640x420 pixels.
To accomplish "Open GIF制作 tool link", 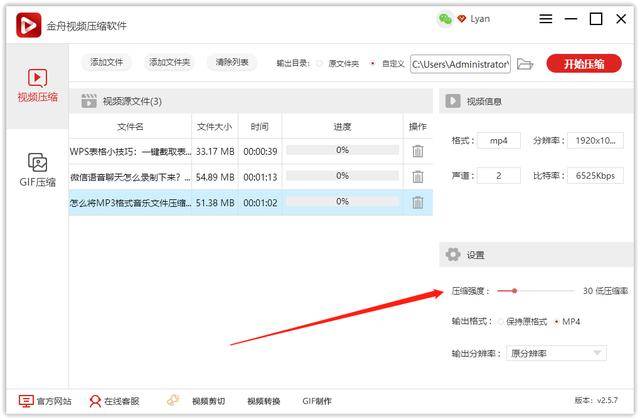I will tap(317, 402).
